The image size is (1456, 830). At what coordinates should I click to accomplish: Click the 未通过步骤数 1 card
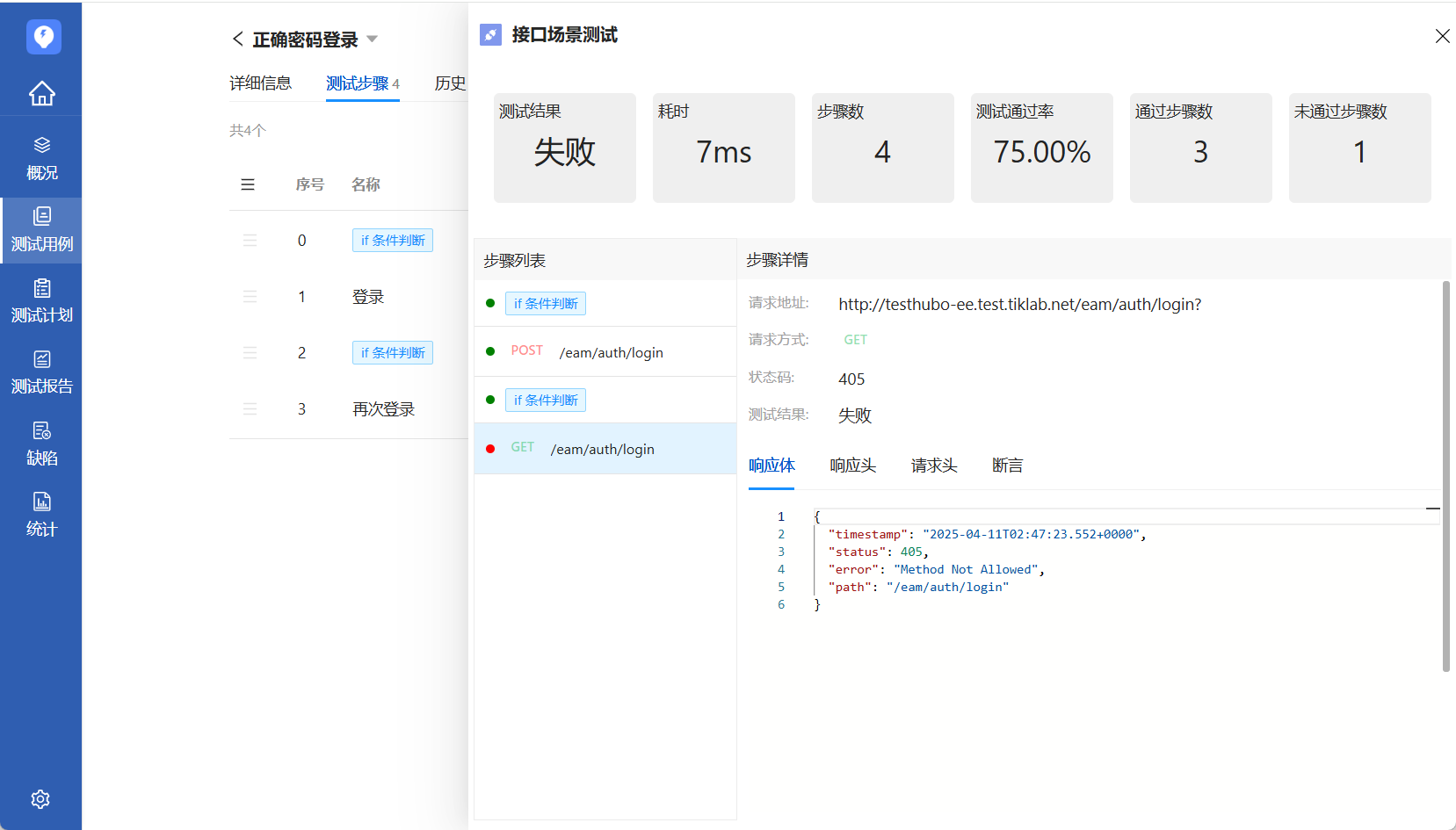pyautogui.click(x=1360, y=148)
